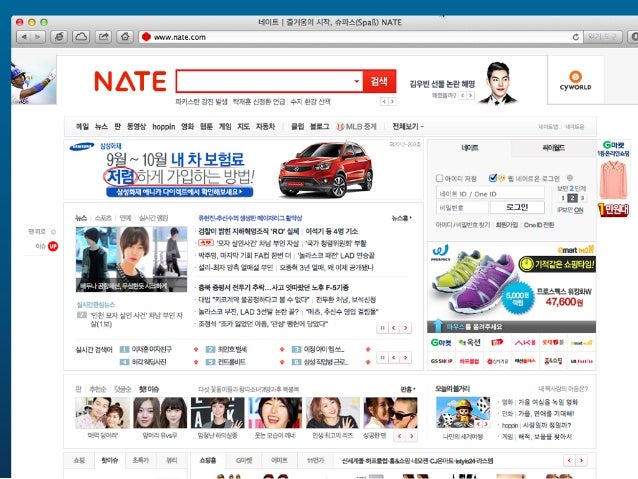
Task: Select security level 2
Action: [x=572, y=198]
